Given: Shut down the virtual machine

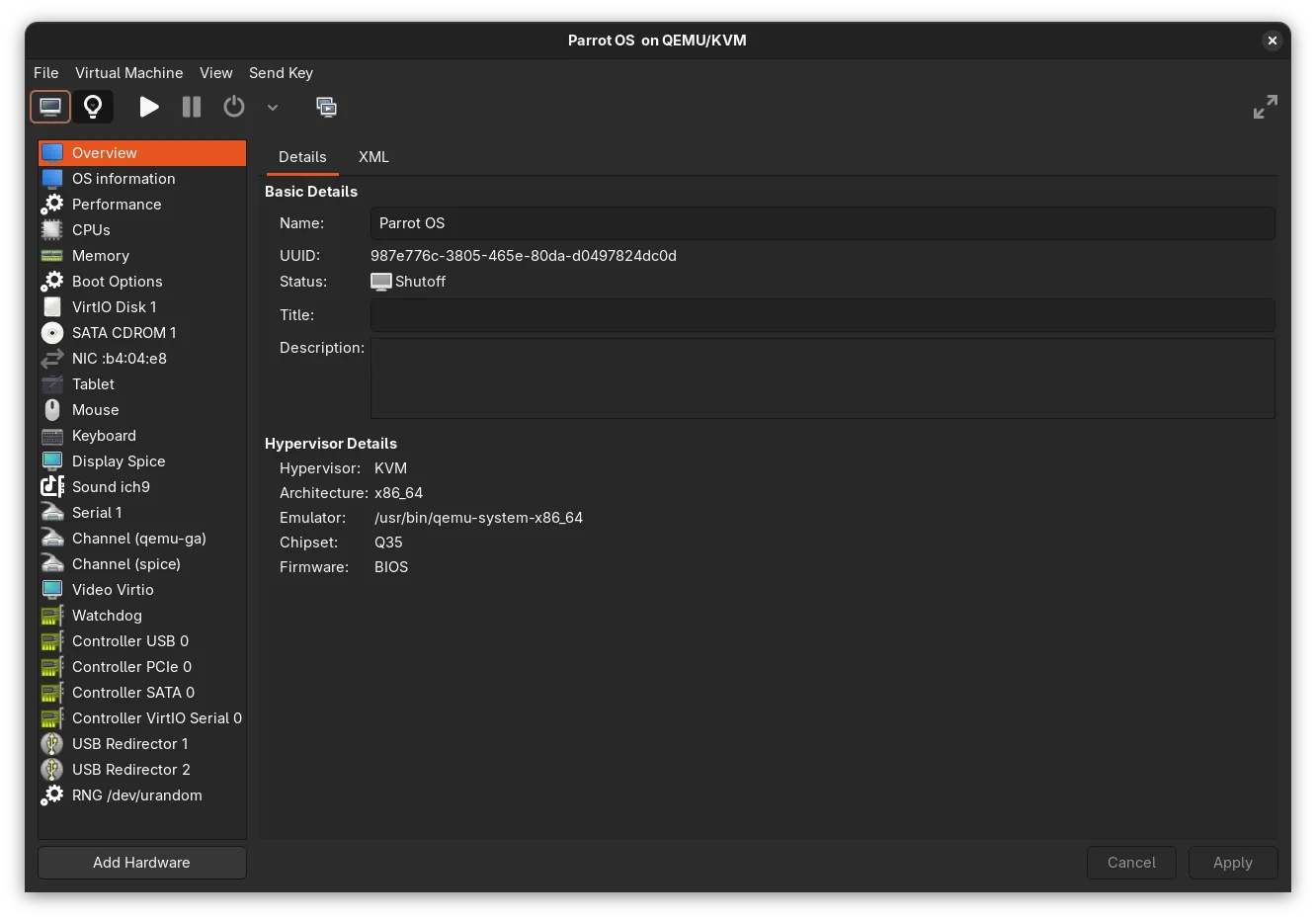Looking at the screenshot, I should 234,107.
